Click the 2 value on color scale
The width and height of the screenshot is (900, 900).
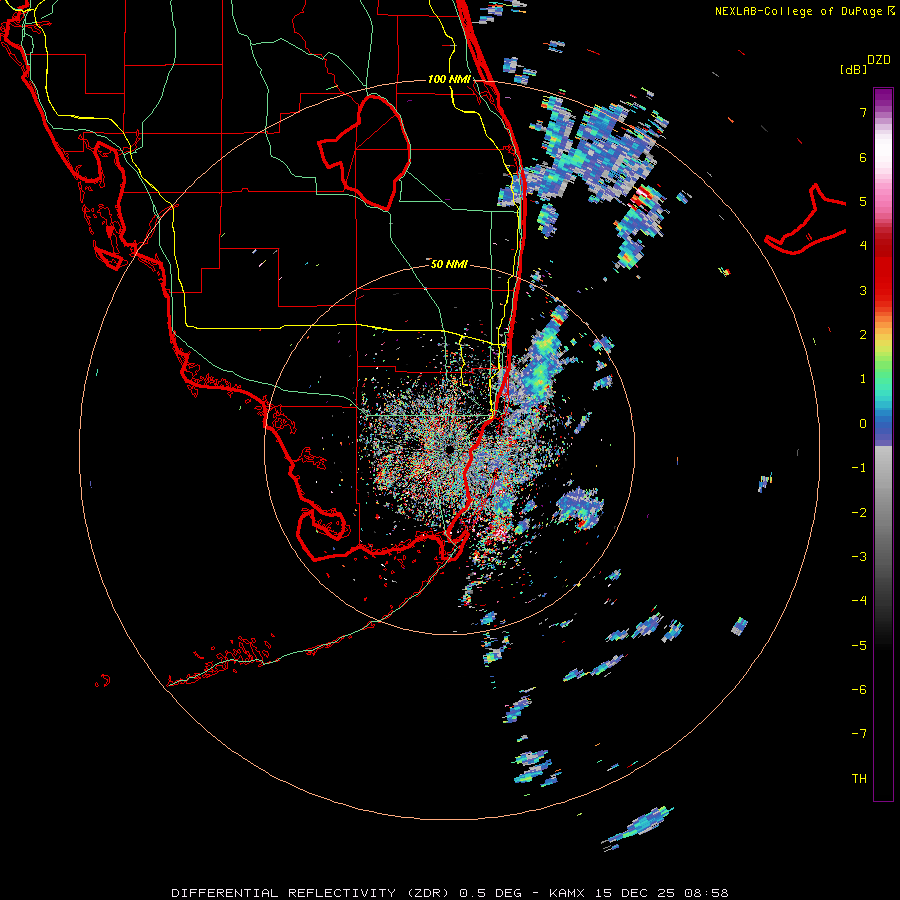point(863,335)
